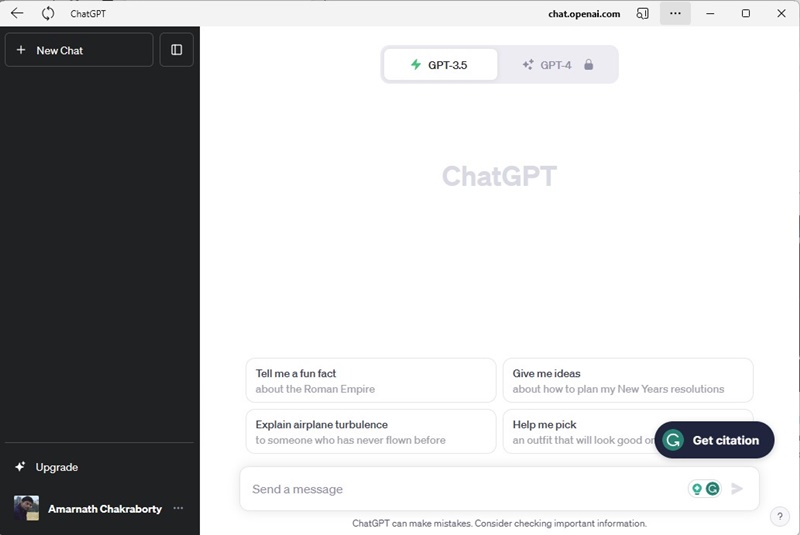The height and width of the screenshot is (535, 800).
Task: Open the cast or app sidebar icon in the title bar
Action: (x=642, y=14)
